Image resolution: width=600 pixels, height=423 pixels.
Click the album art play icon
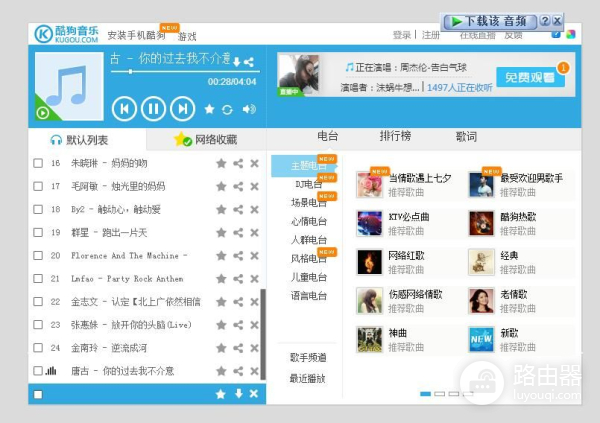(42, 113)
